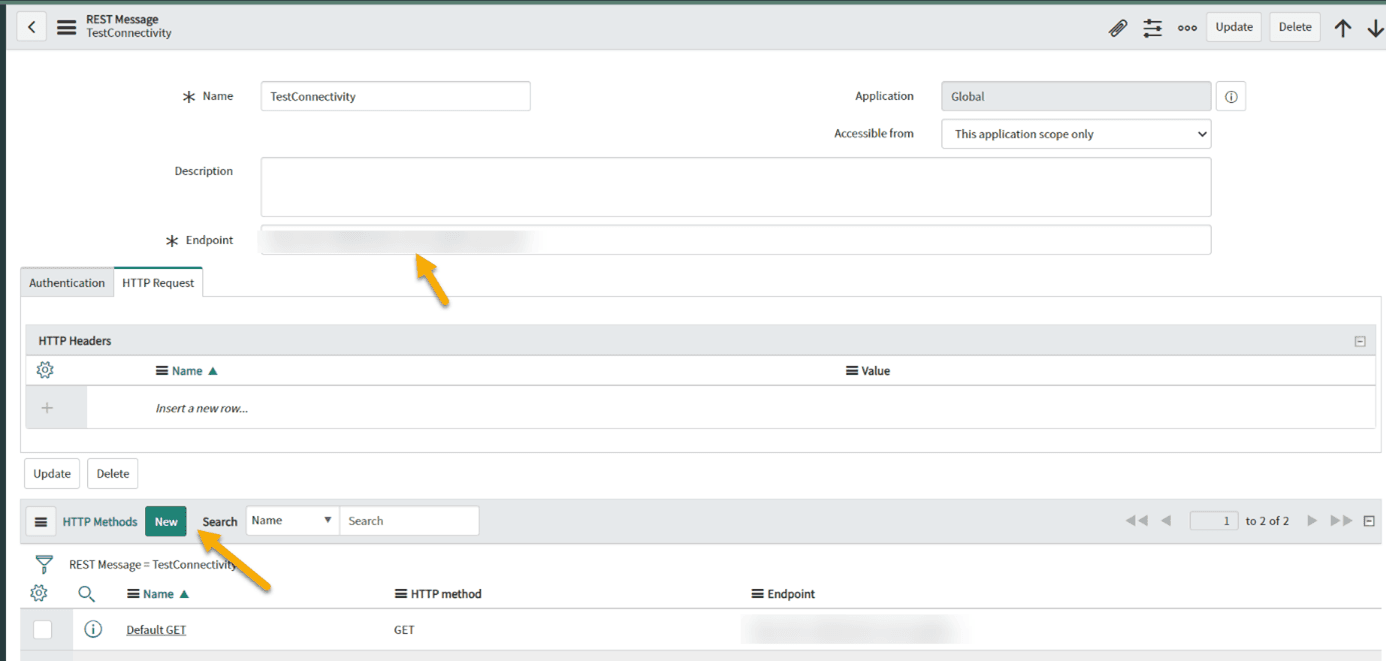The width and height of the screenshot is (1386, 661).
Task: Open attachments with the paperclip icon
Action: tap(1118, 28)
